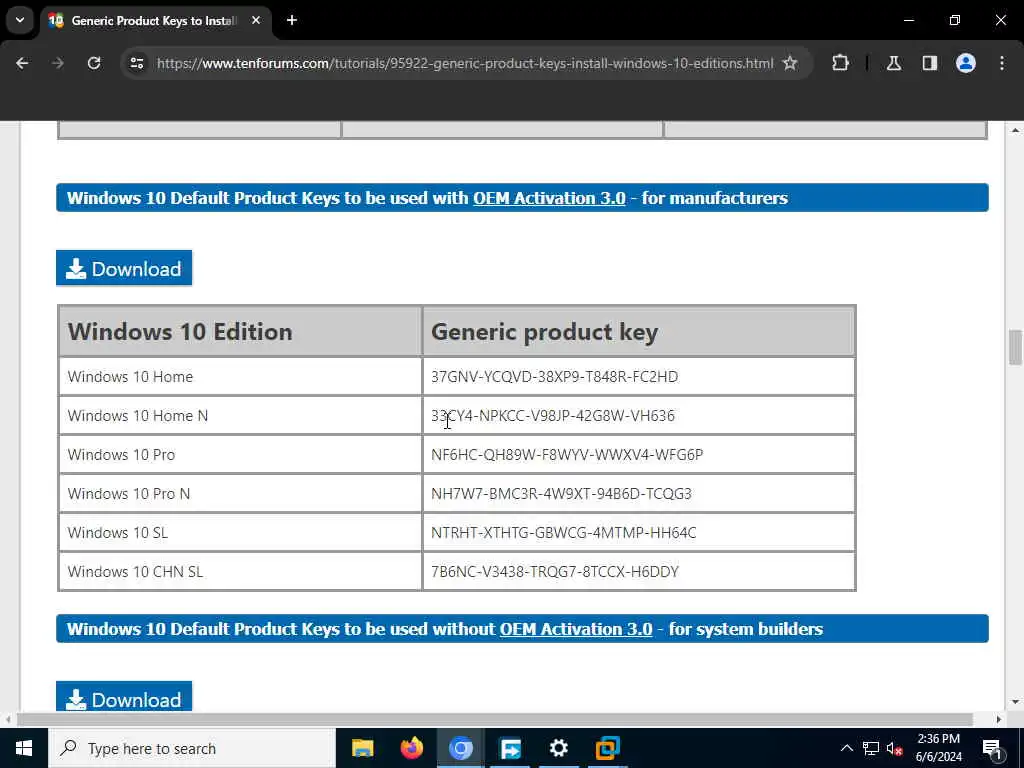Screen dimensions: 1024x768
Task: Bookmark this page with the star icon
Action: [790, 63]
